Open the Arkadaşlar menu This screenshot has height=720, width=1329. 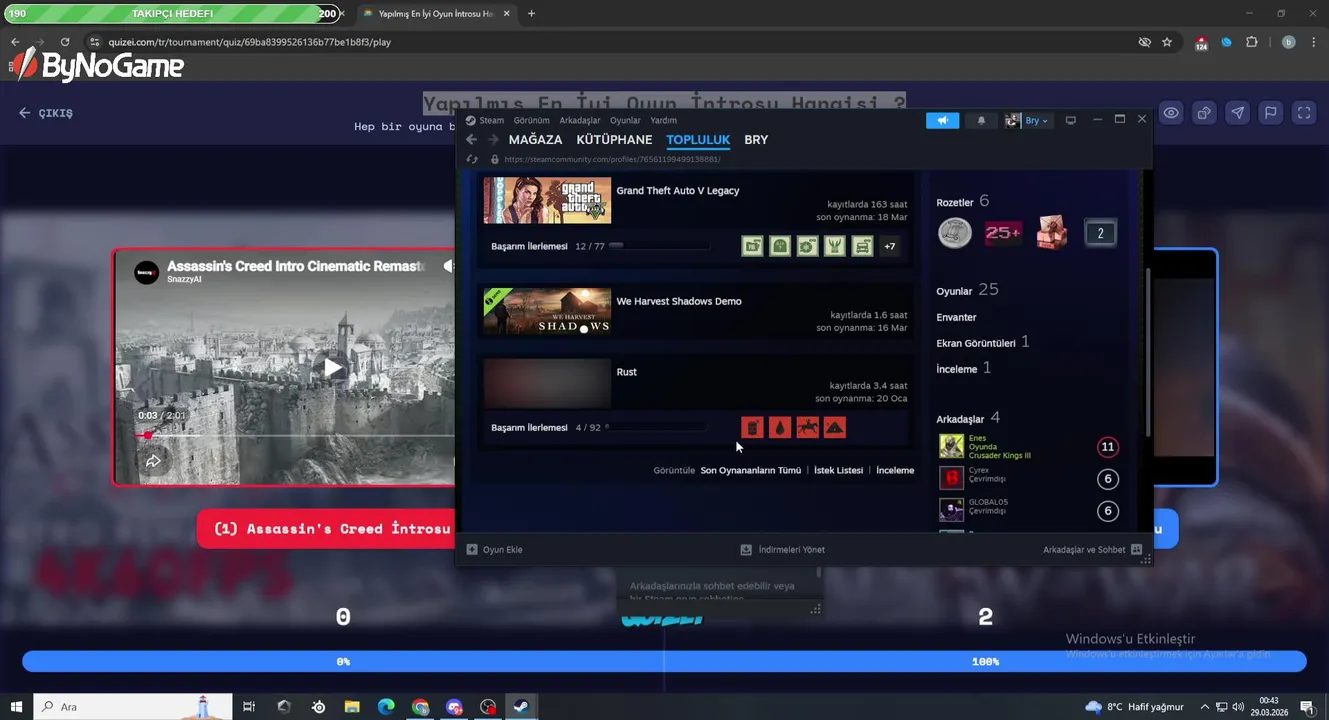(x=580, y=120)
